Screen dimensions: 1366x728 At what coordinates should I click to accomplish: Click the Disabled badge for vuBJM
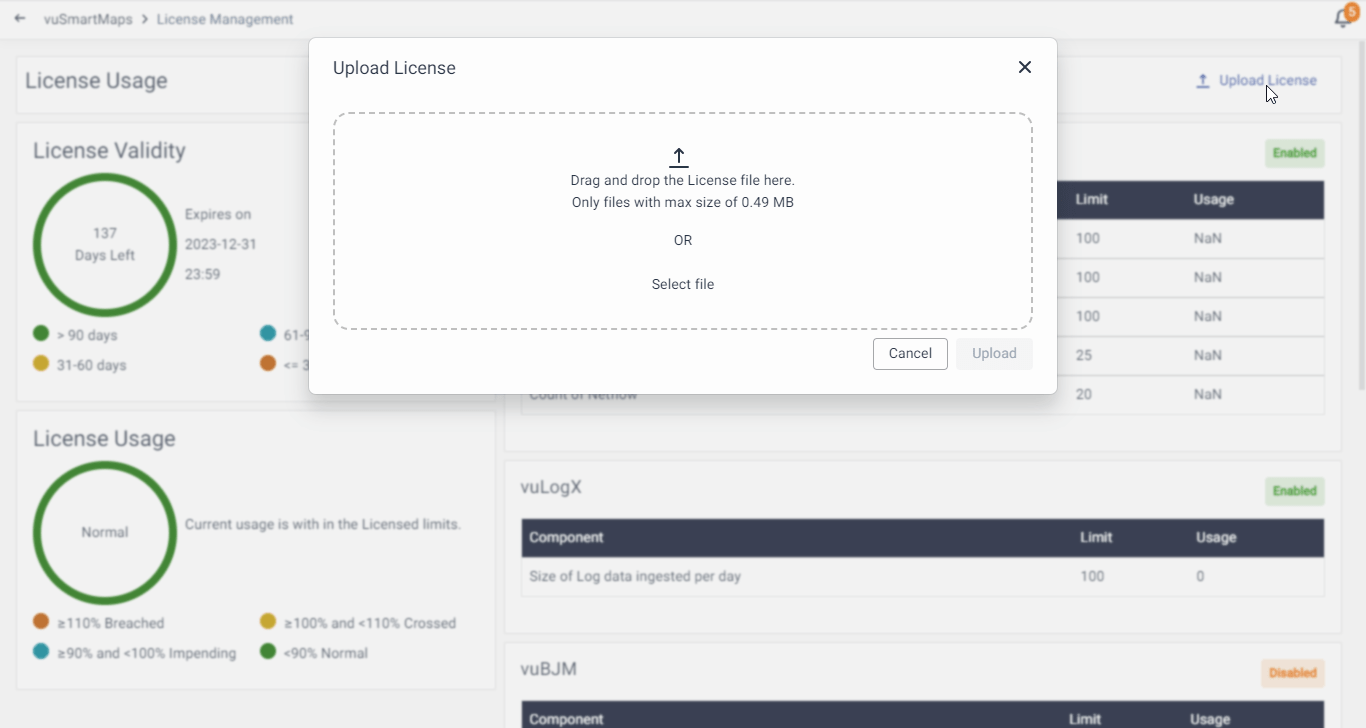[1293, 673]
